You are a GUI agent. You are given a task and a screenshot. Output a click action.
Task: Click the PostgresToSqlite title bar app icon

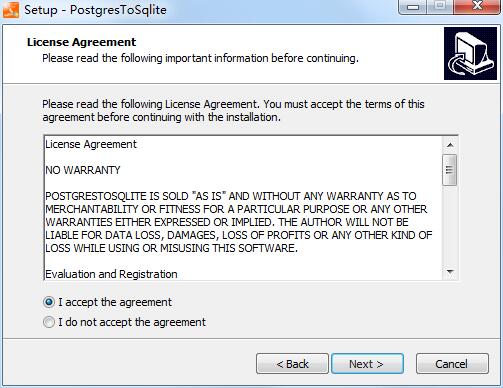pos(11,10)
